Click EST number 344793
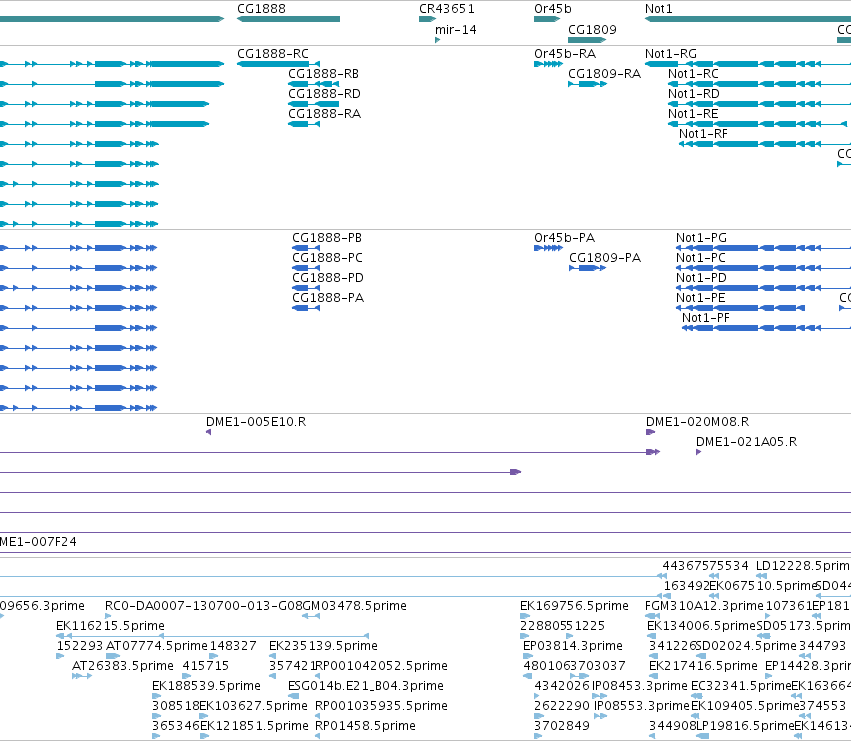Viewport: 851px width, 741px height. [822, 646]
